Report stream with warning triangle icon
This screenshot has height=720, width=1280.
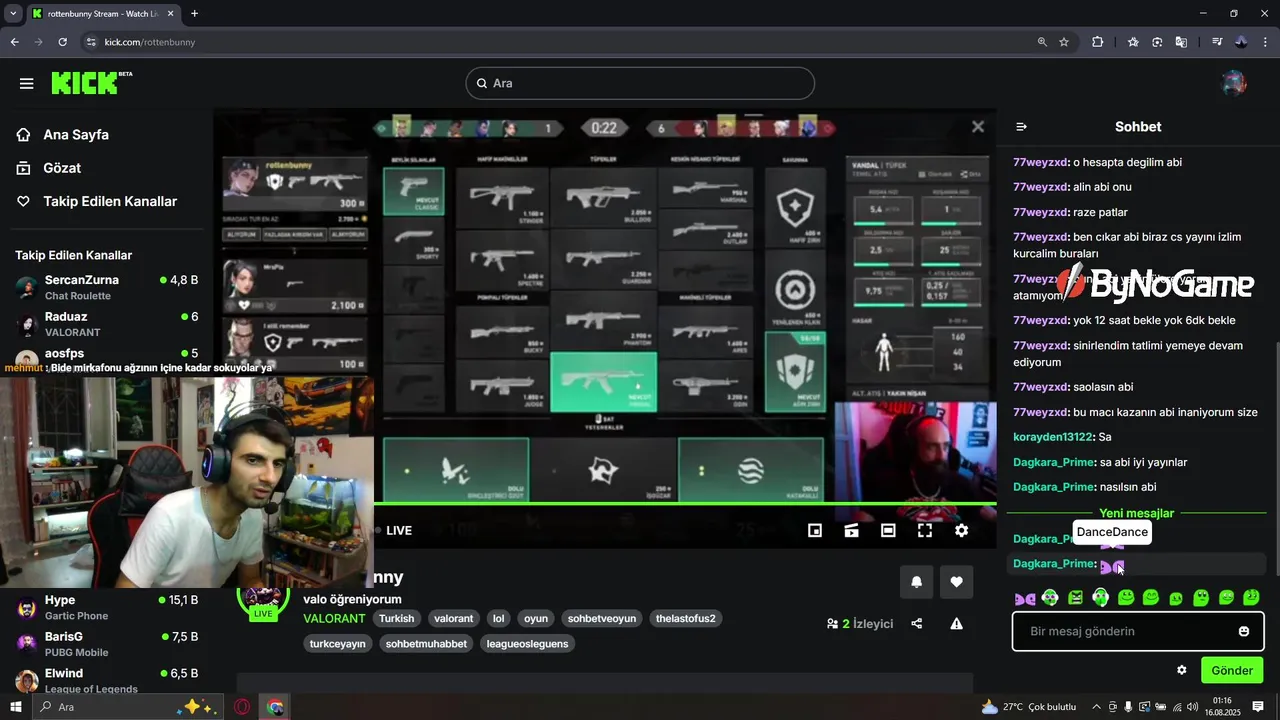point(956,624)
